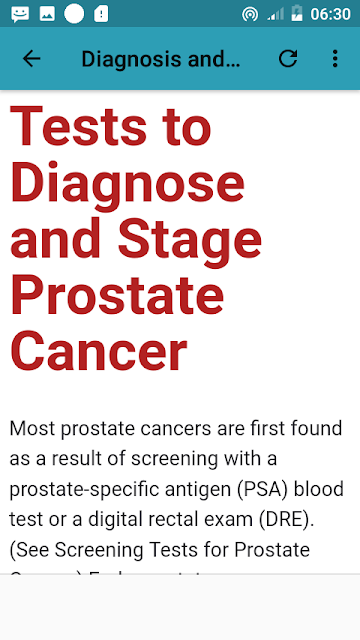Viewport: 360px width, 640px height.
Task: Tap the SD card alert icon
Action: click(101, 14)
